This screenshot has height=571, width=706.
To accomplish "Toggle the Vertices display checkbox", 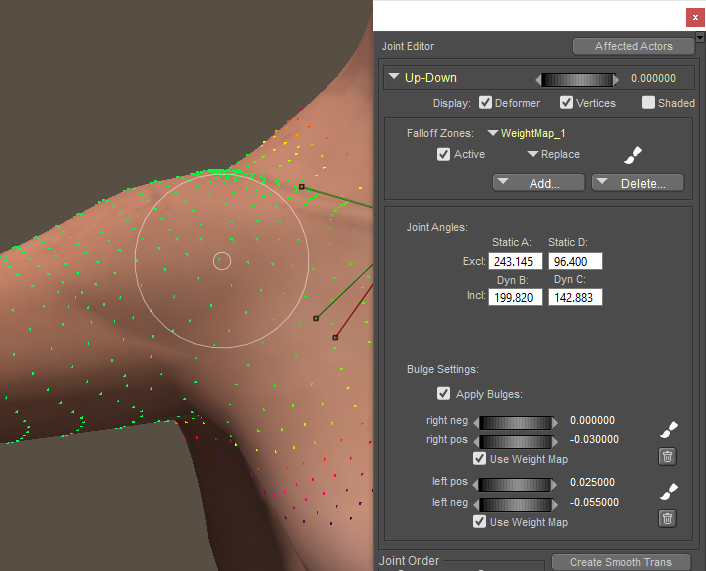I will [566, 103].
